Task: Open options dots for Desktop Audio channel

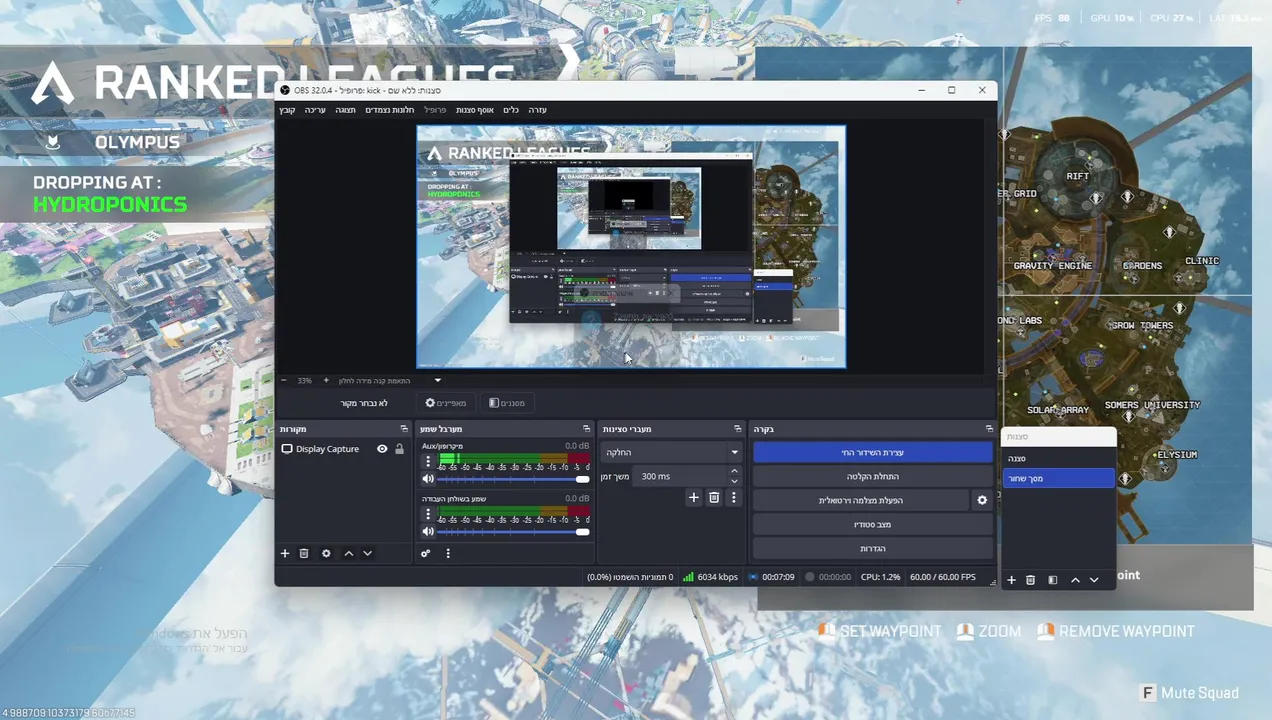Action: tap(428, 514)
